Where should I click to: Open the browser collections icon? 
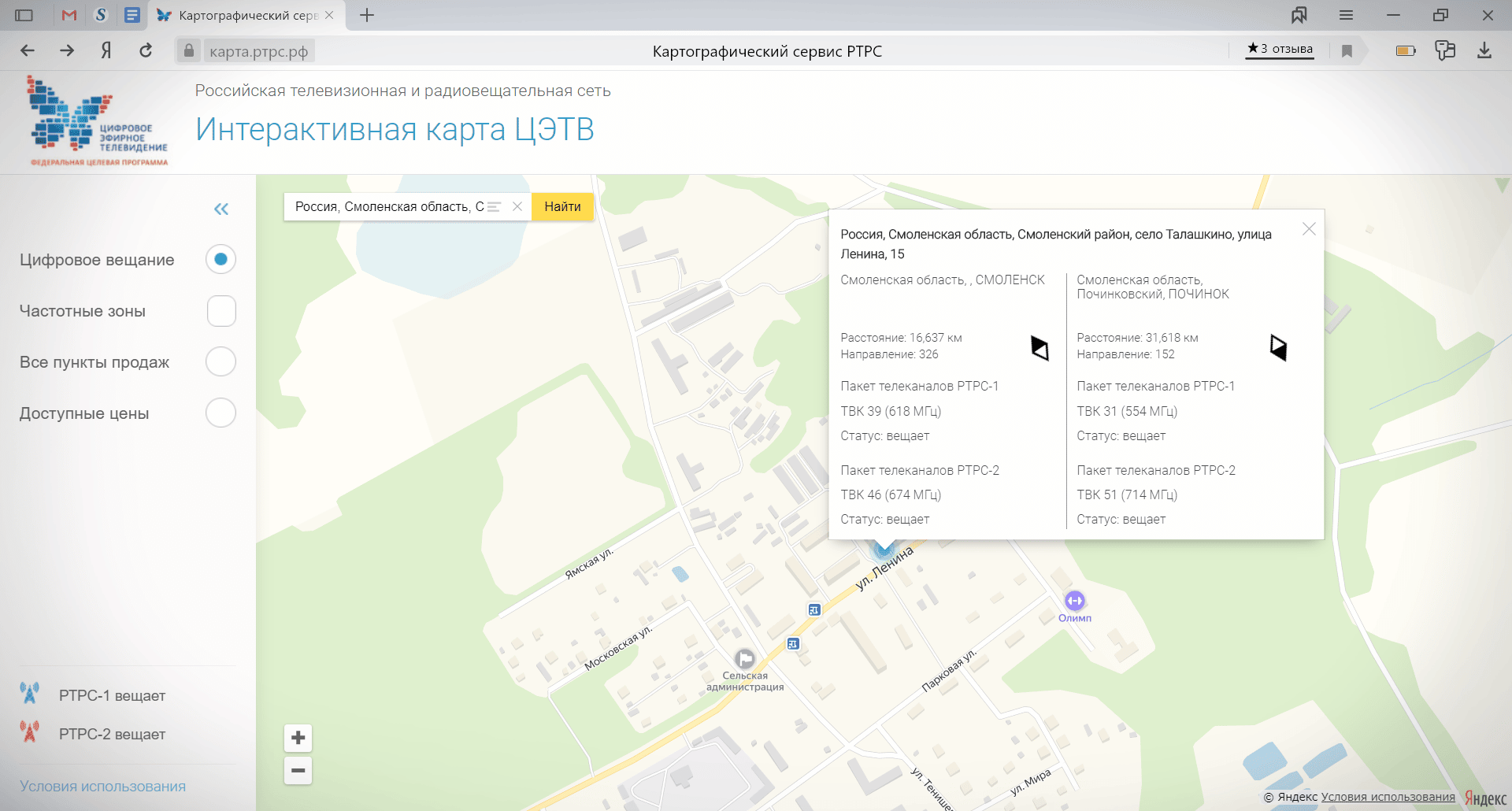point(1445,50)
